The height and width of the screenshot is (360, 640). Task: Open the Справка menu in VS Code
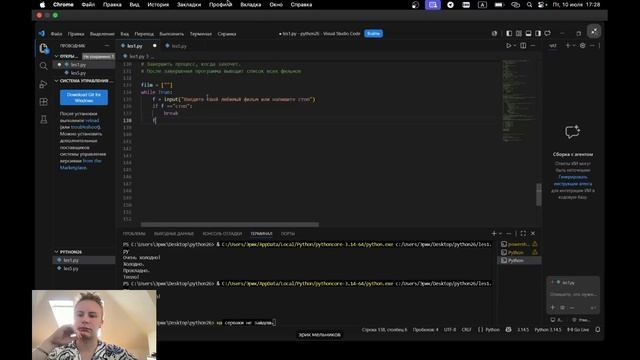(227, 34)
